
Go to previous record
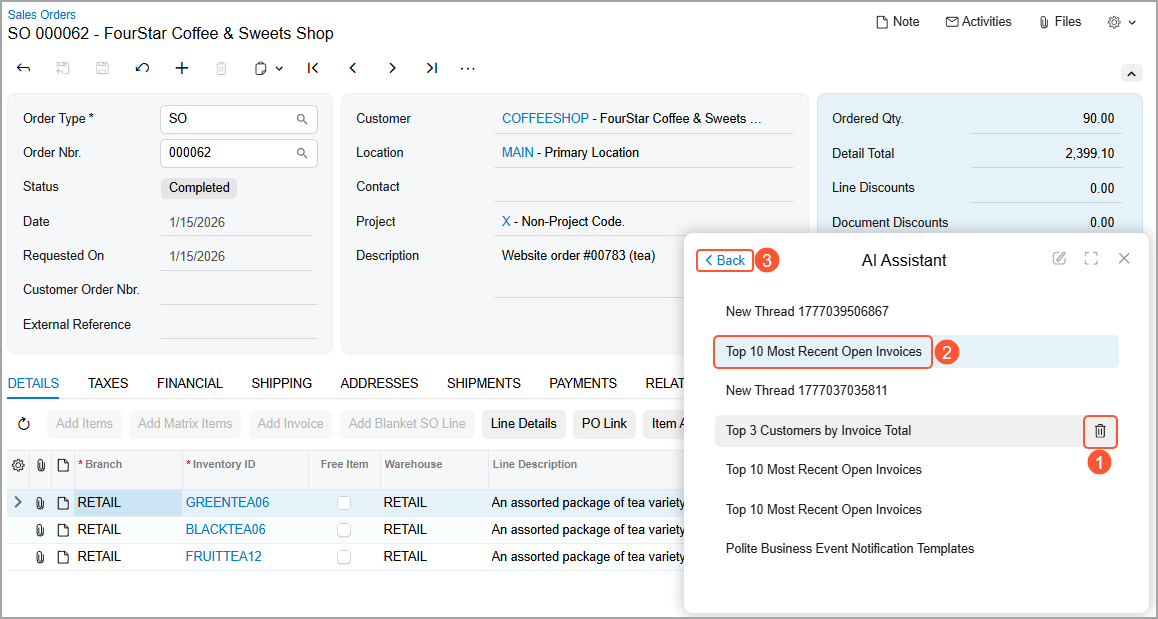coord(353,68)
